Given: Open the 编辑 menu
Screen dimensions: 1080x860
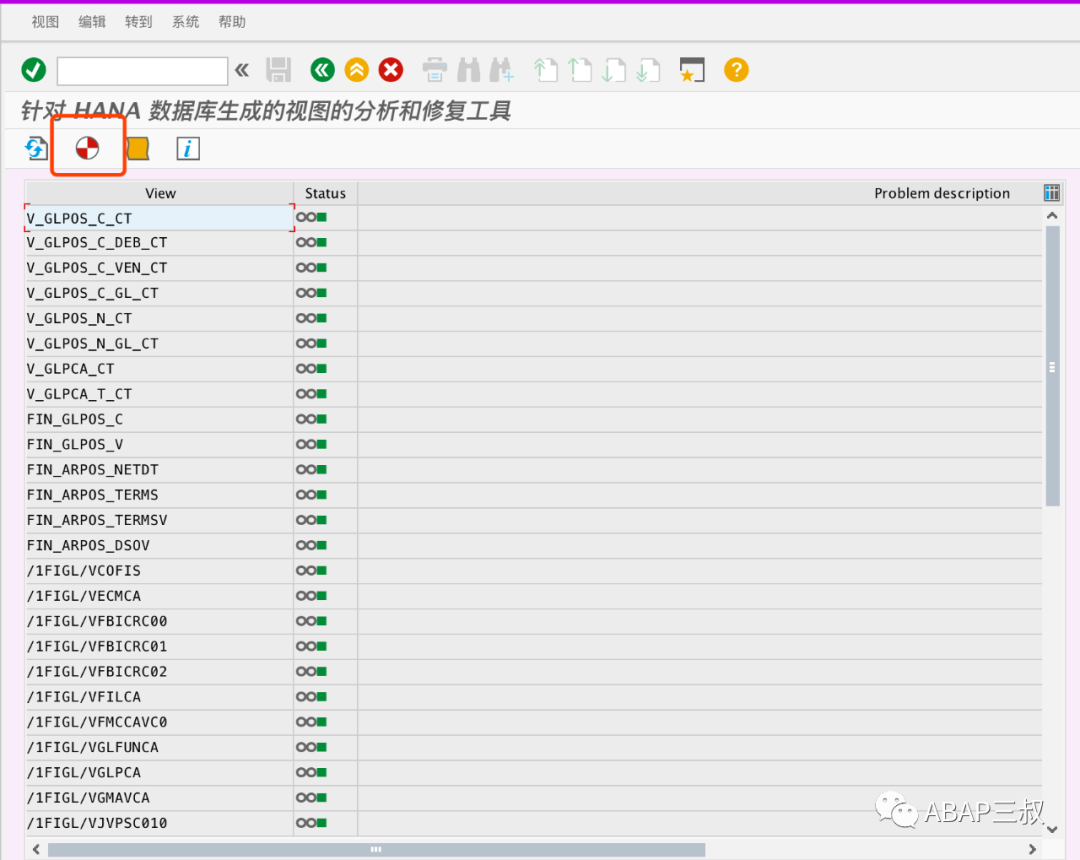Looking at the screenshot, I should click(92, 22).
